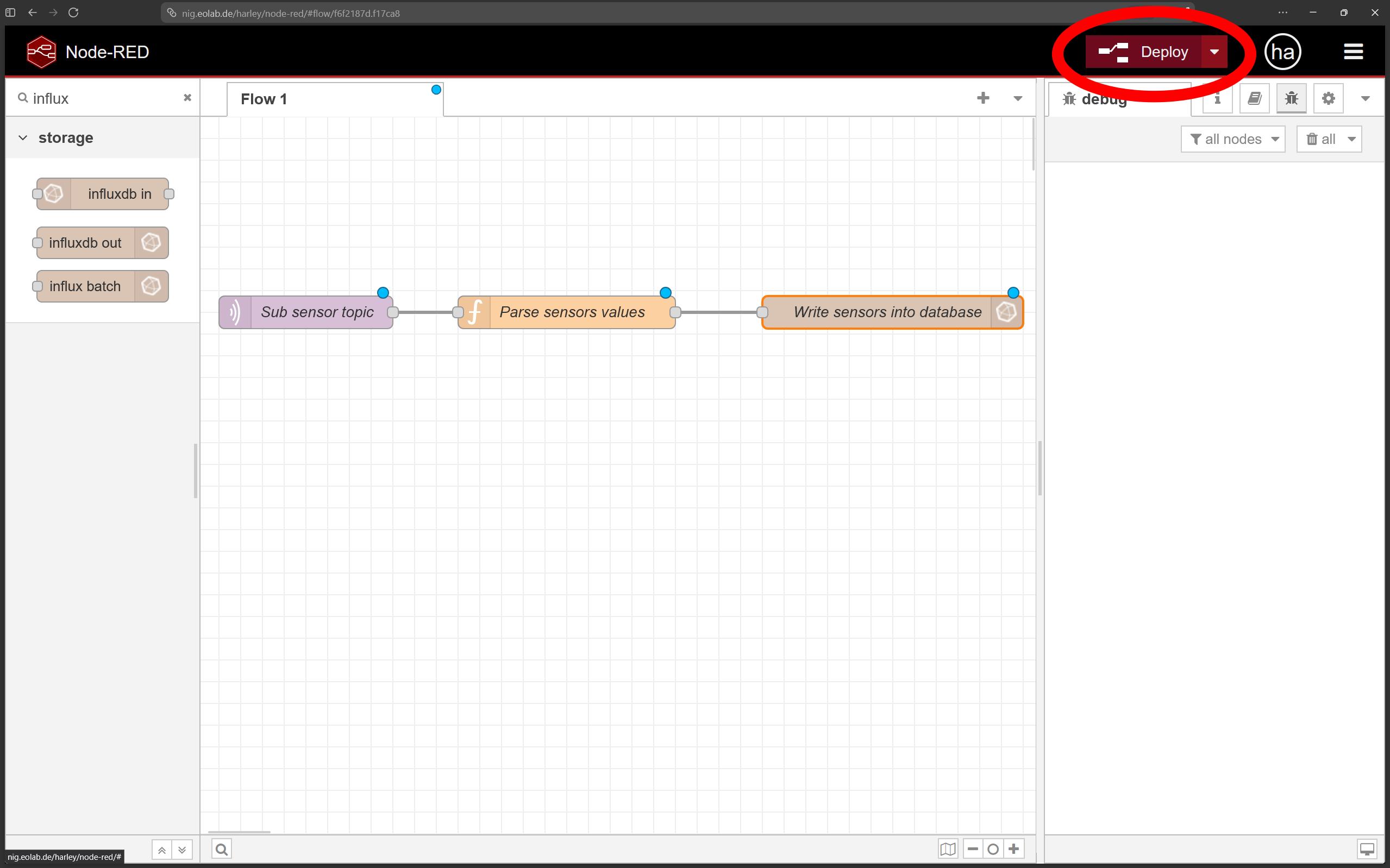The height and width of the screenshot is (868, 1390).
Task: Expand all palette categories
Action: (182, 850)
